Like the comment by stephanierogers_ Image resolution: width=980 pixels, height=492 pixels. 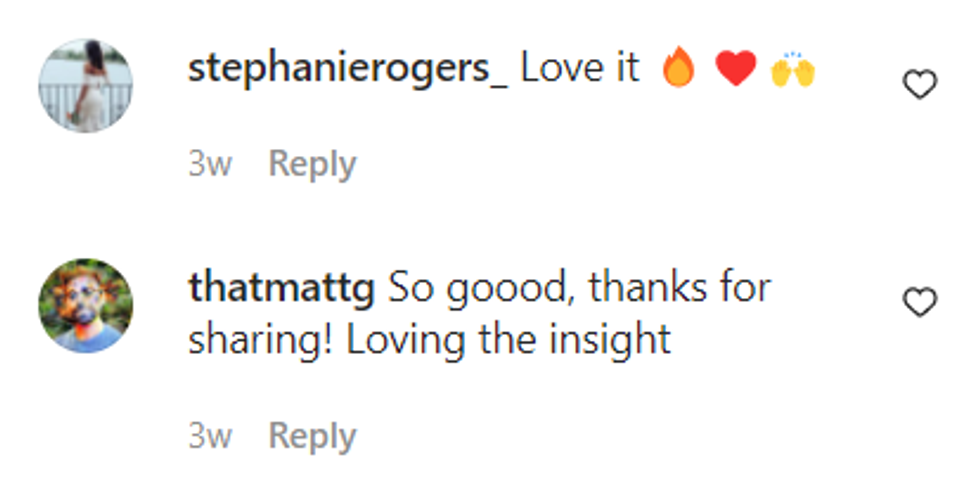click(x=919, y=86)
